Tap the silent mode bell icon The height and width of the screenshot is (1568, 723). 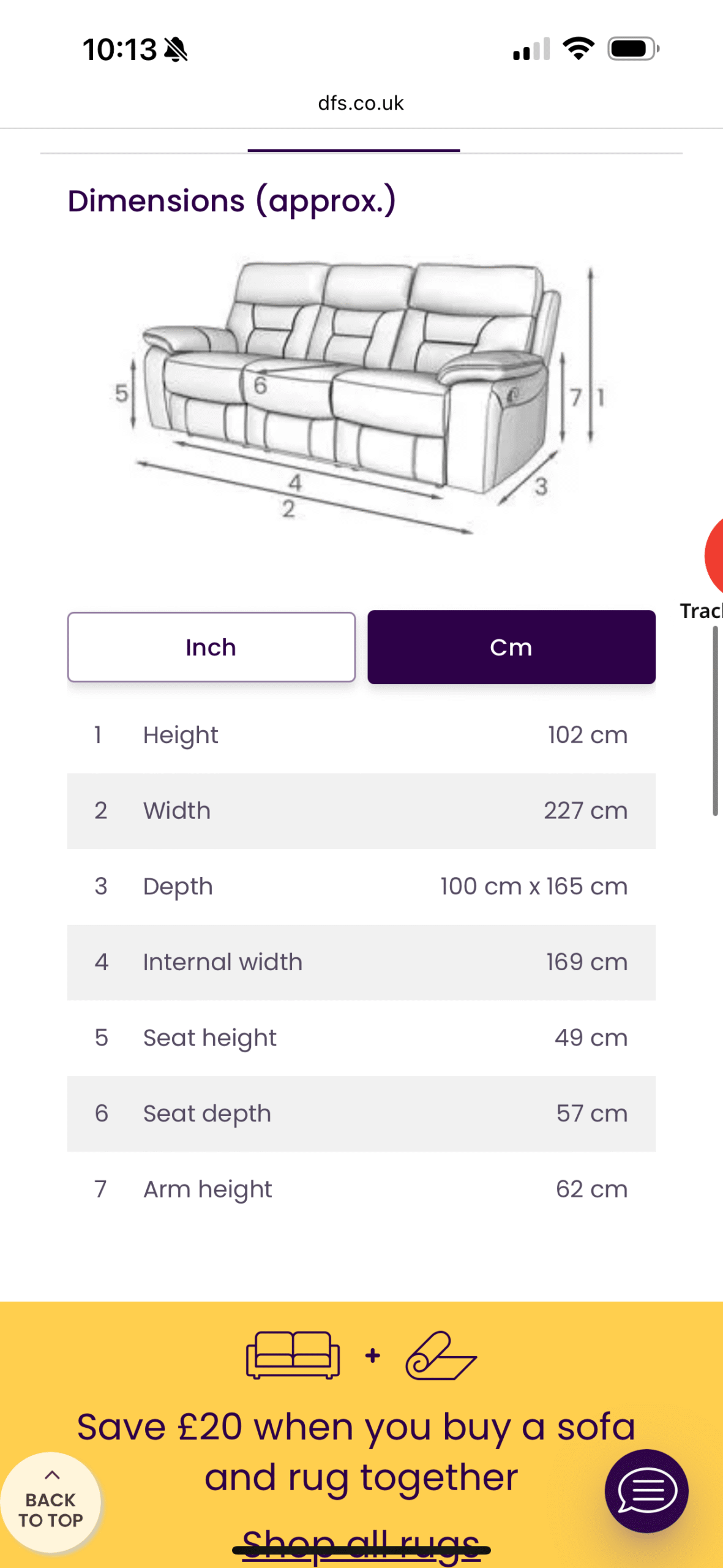[x=176, y=50]
